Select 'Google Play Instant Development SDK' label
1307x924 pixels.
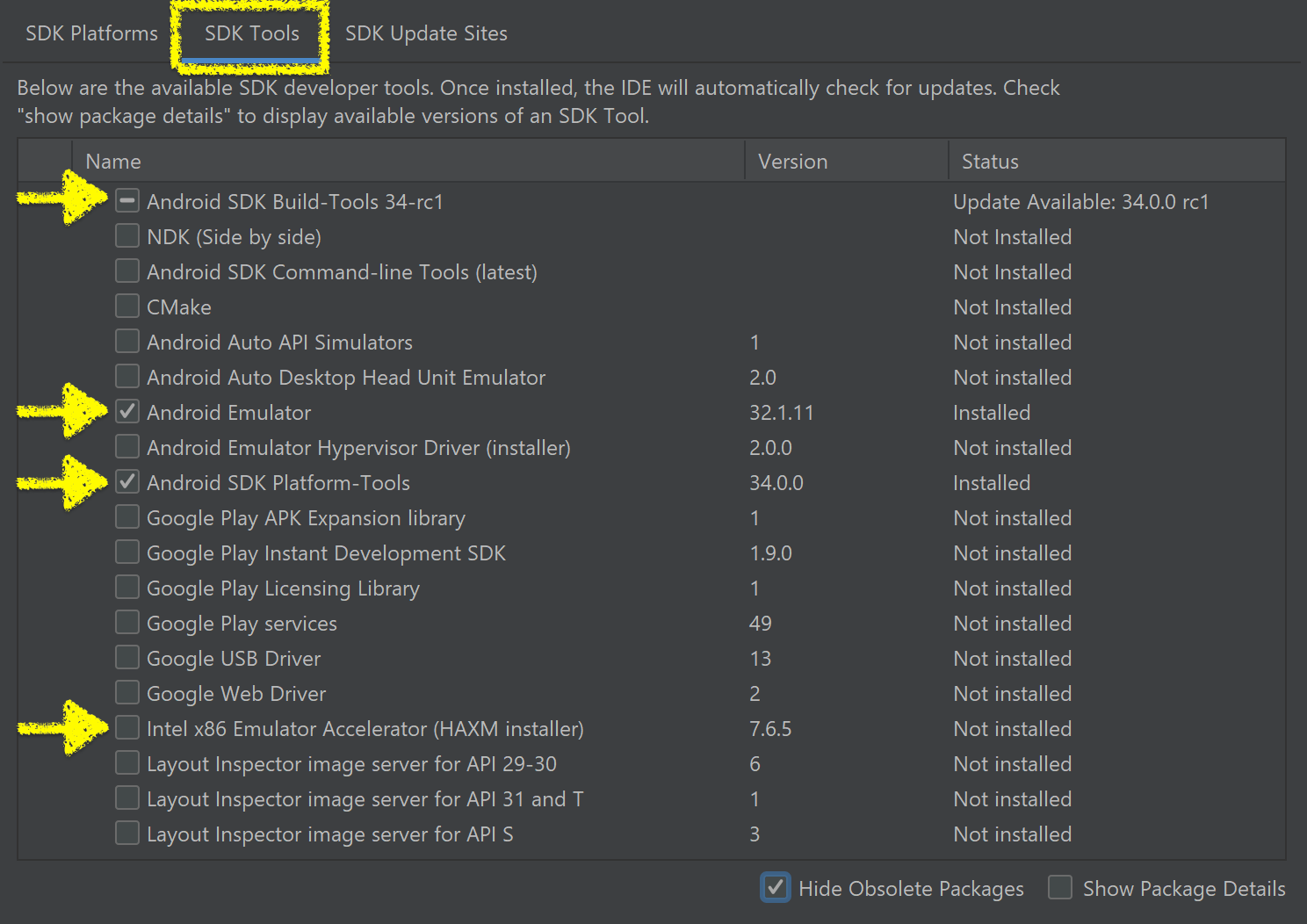(x=326, y=553)
